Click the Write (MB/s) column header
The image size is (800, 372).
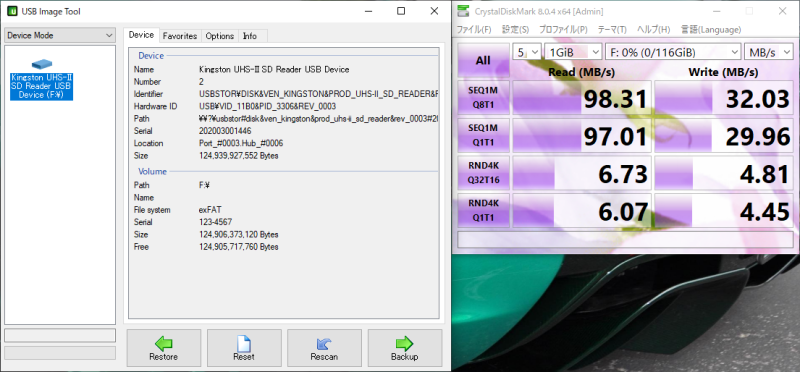point(723,72)
